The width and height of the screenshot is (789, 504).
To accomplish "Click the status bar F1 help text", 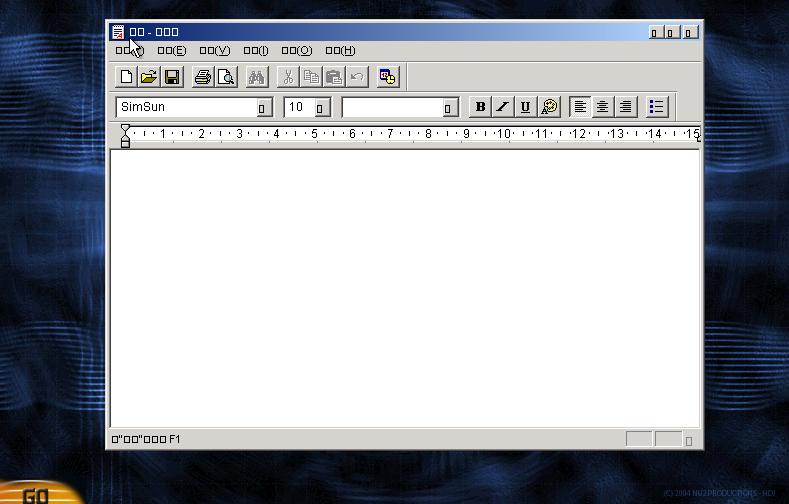I will [146, 439].
